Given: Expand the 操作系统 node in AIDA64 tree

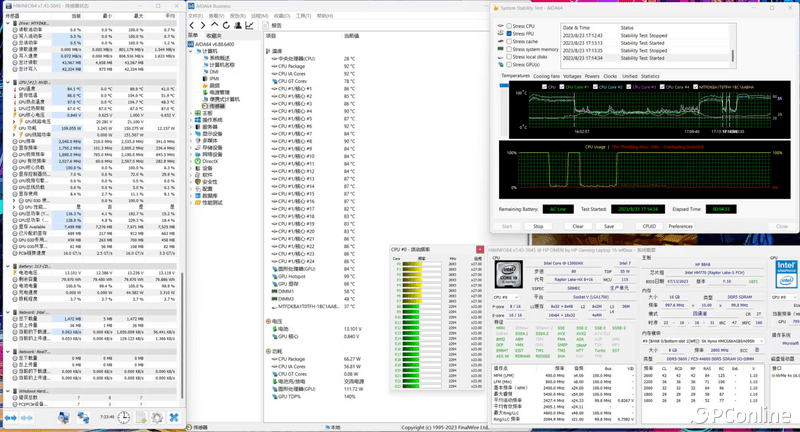Looking at the screenshot, I should [191, 120].
